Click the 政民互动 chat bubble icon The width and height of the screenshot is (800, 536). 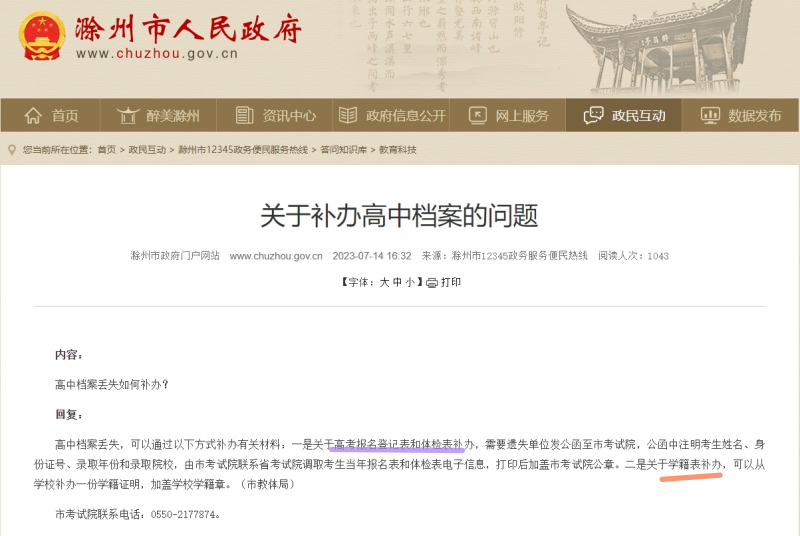click(593, 116)
